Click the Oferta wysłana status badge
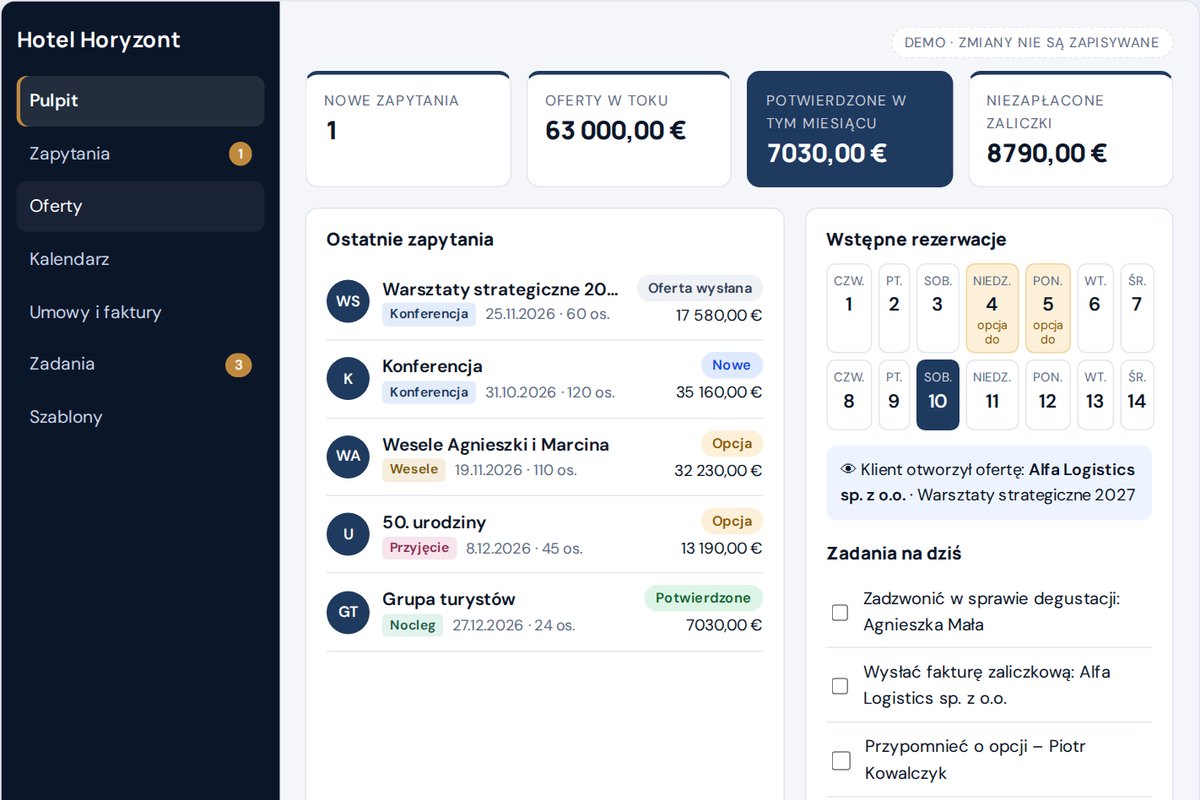This screenshot has height=800, width=1200. (x=700, y=289)
